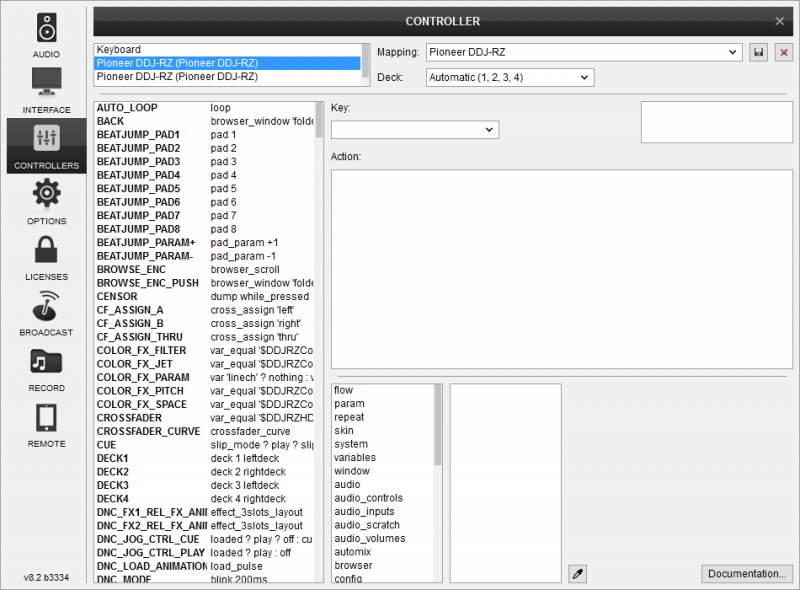Open the Deck dropdown set to Automatic
800x590 pixels.
tap(510, 78)
